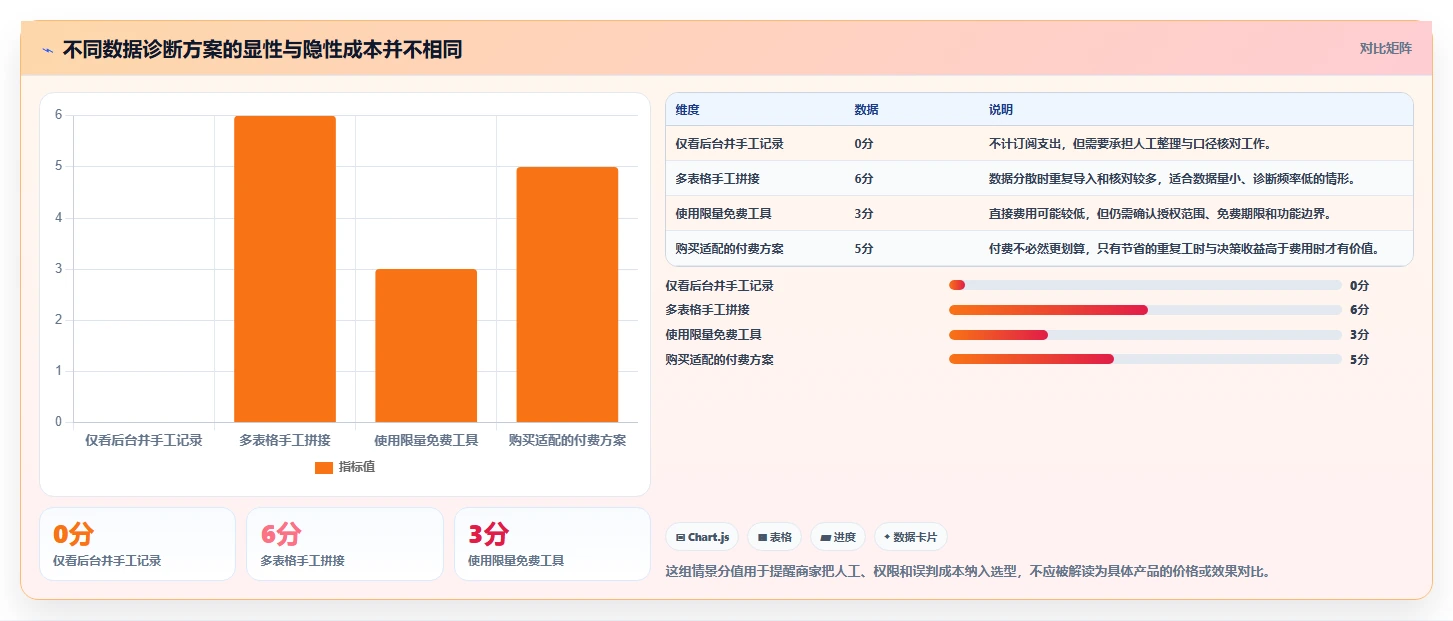
Task: Click the 数据 column header
Action: click(x=866, y=110)
